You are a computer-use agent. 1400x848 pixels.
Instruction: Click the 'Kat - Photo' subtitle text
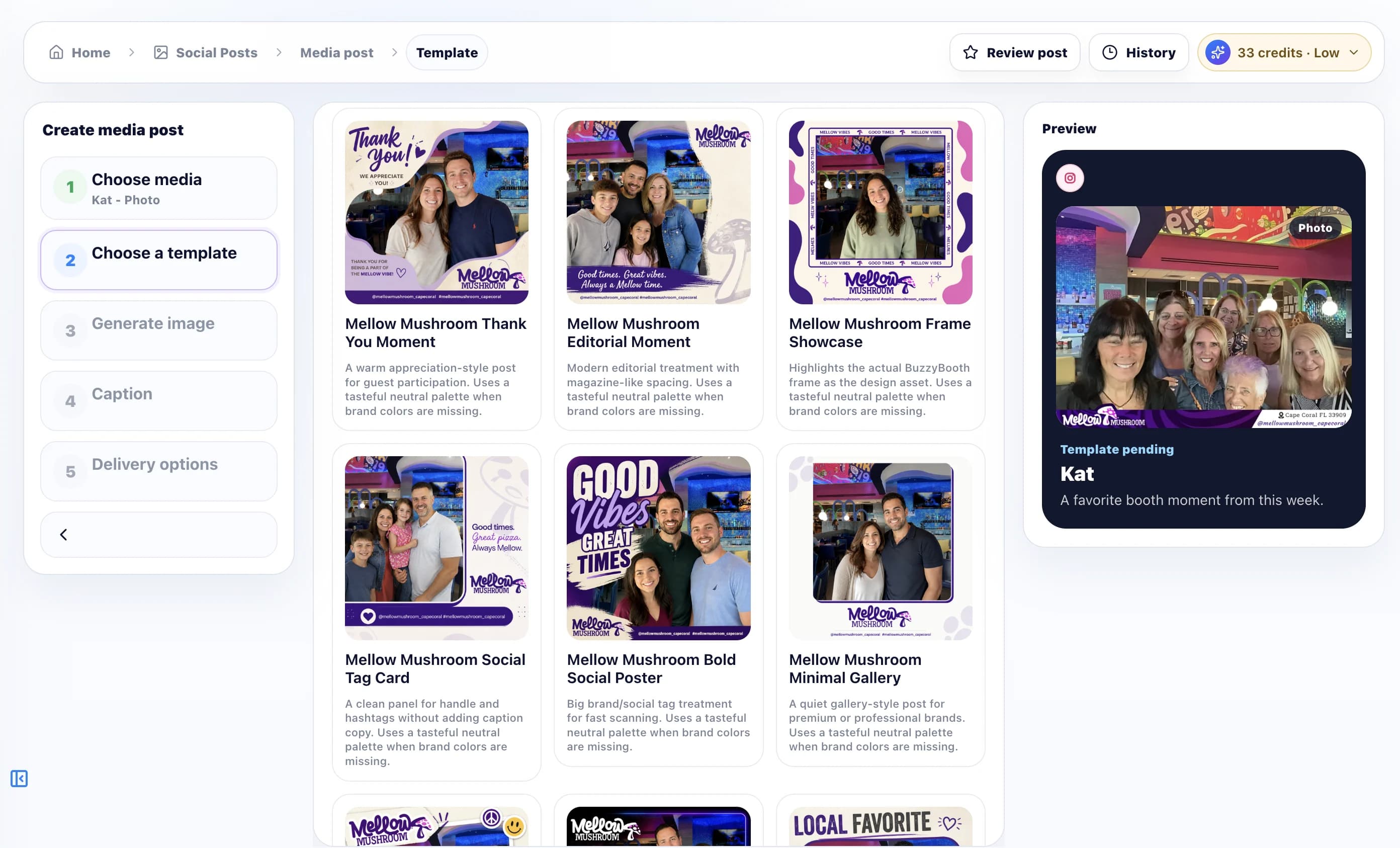coord(126,200)
